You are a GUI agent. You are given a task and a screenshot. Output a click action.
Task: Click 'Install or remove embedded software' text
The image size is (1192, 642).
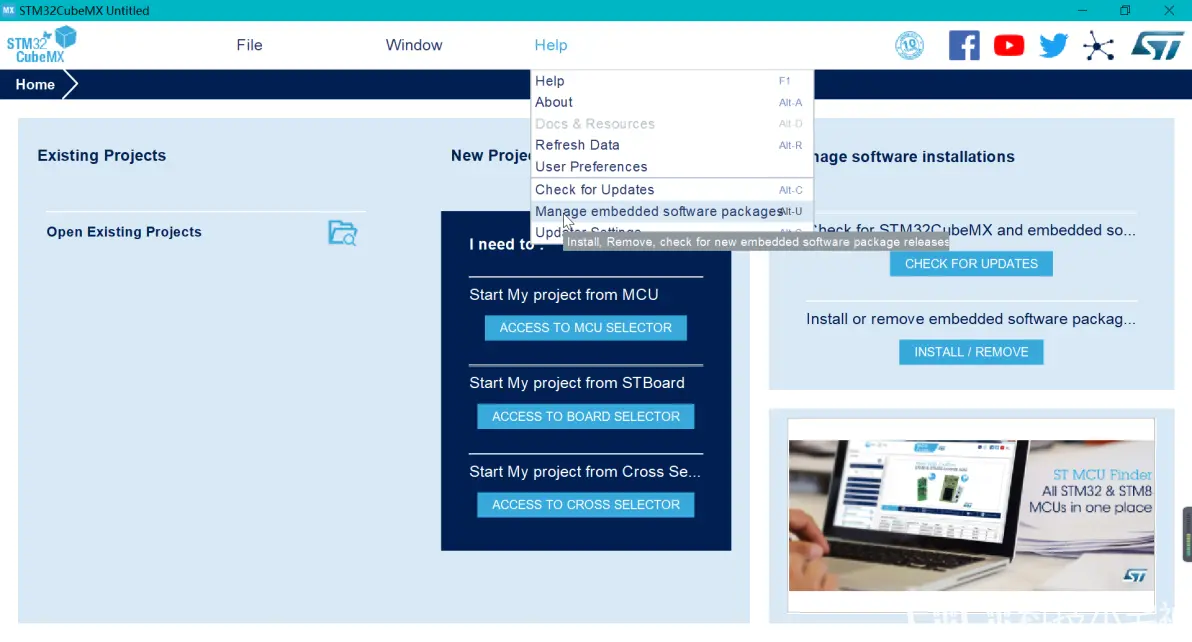click(971, 319)
